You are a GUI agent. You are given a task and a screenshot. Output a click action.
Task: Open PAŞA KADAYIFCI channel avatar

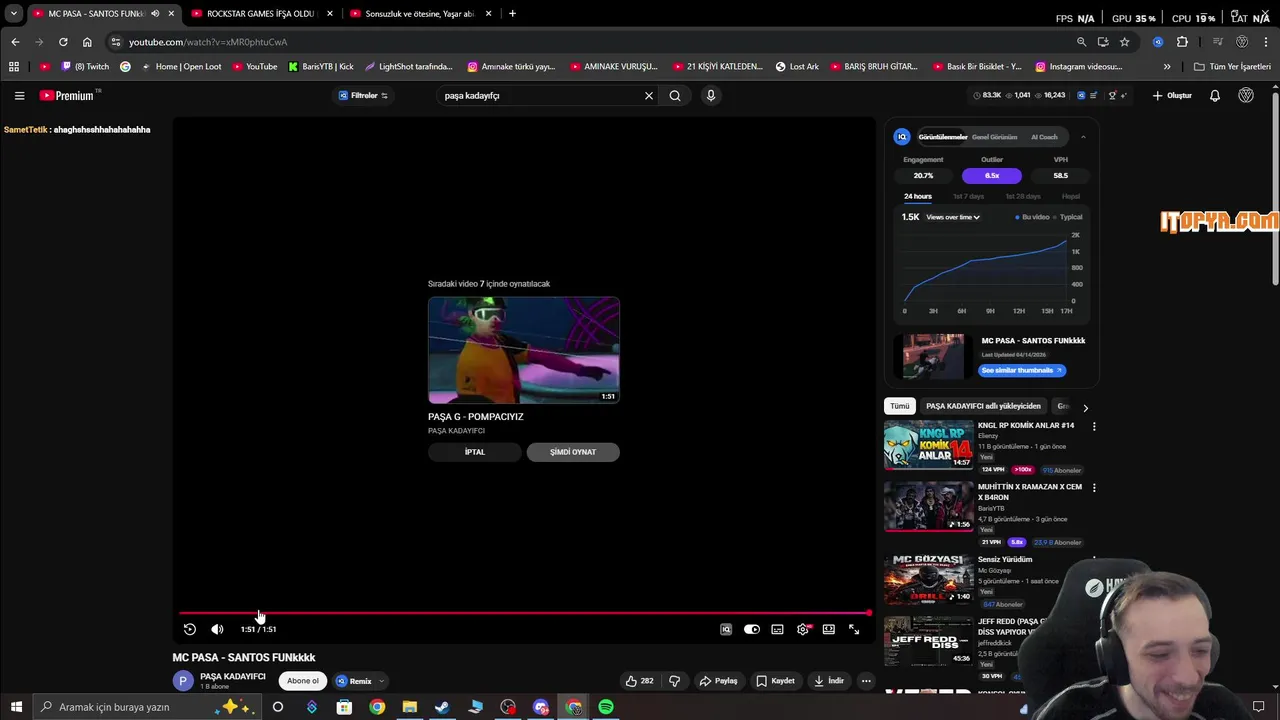click(x=183, y=681)
